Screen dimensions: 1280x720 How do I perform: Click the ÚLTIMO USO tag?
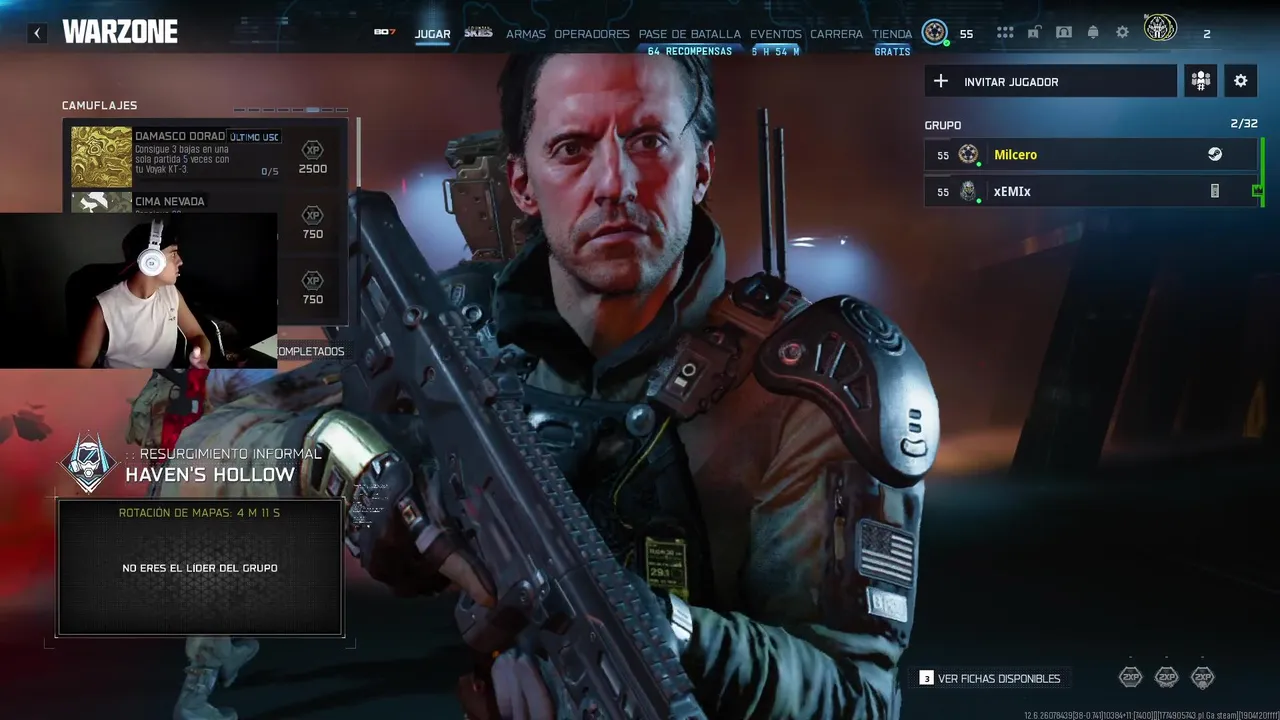tap(254, 137)
